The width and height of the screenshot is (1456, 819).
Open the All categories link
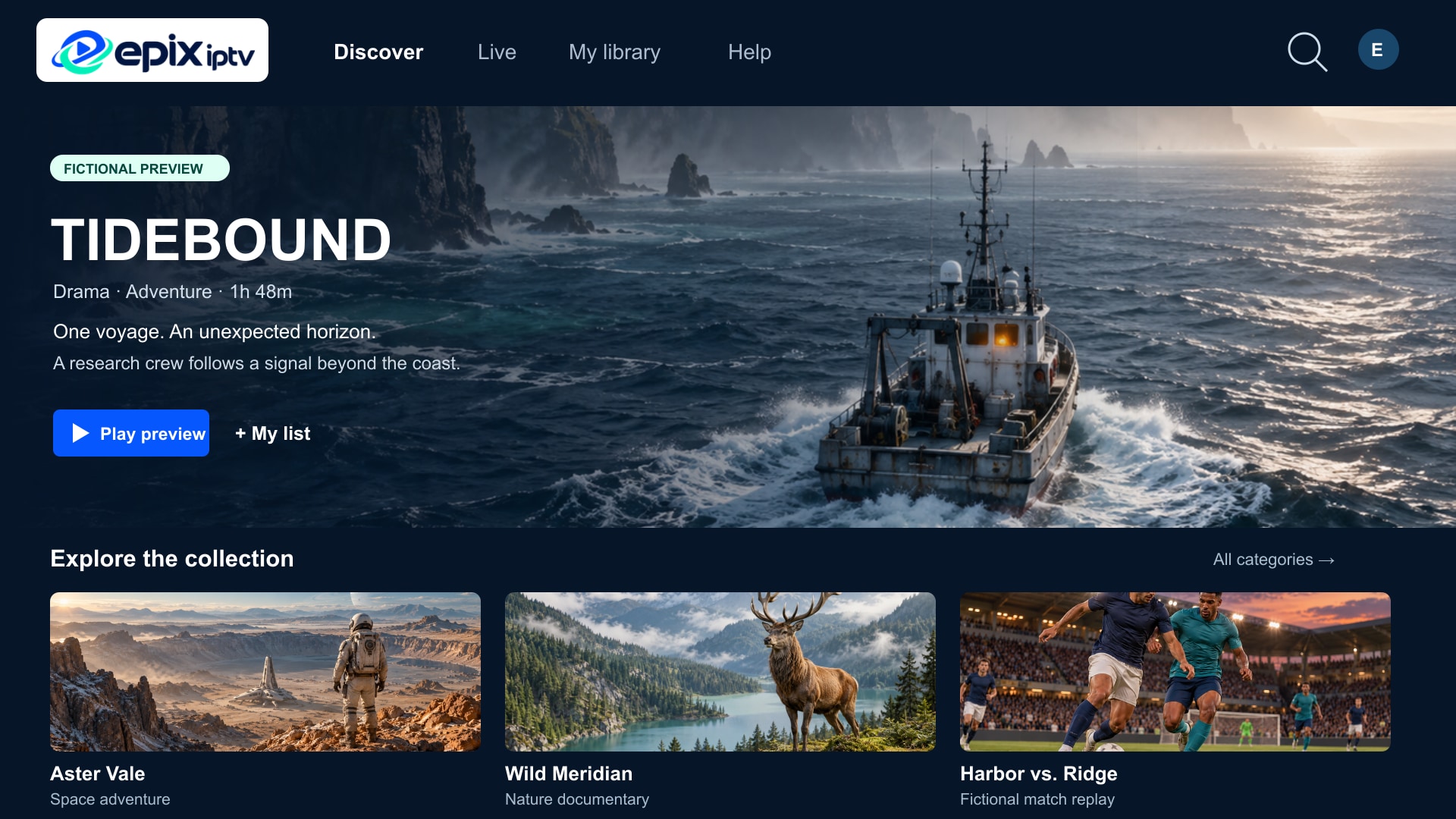[1273, 560]
